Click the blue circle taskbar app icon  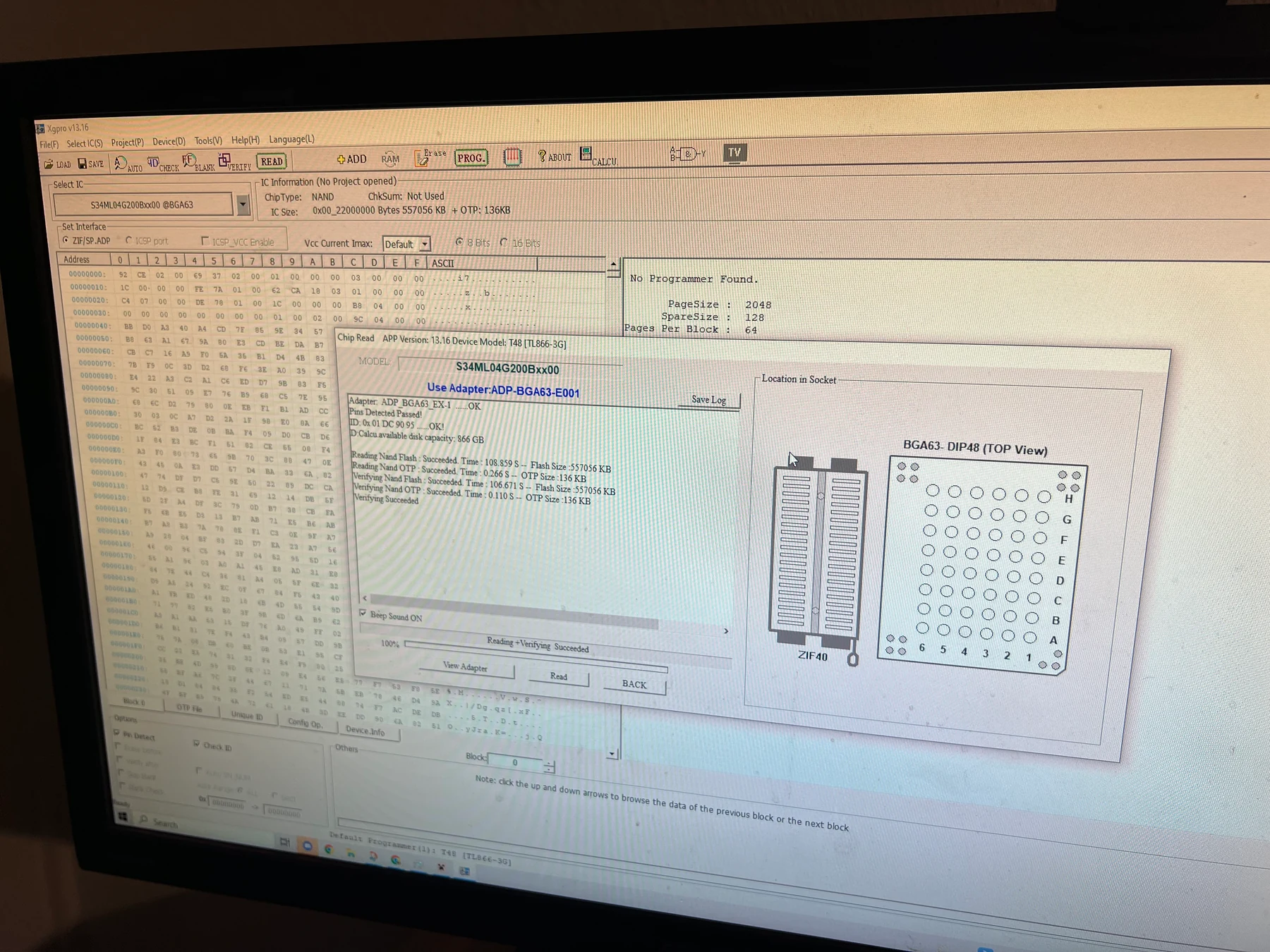[x=307, y=845]
